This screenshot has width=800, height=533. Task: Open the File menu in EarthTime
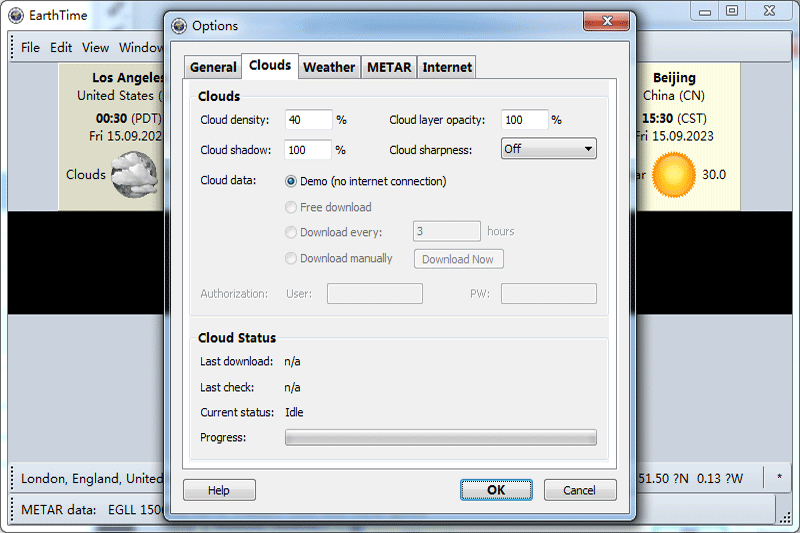point(30,47)
